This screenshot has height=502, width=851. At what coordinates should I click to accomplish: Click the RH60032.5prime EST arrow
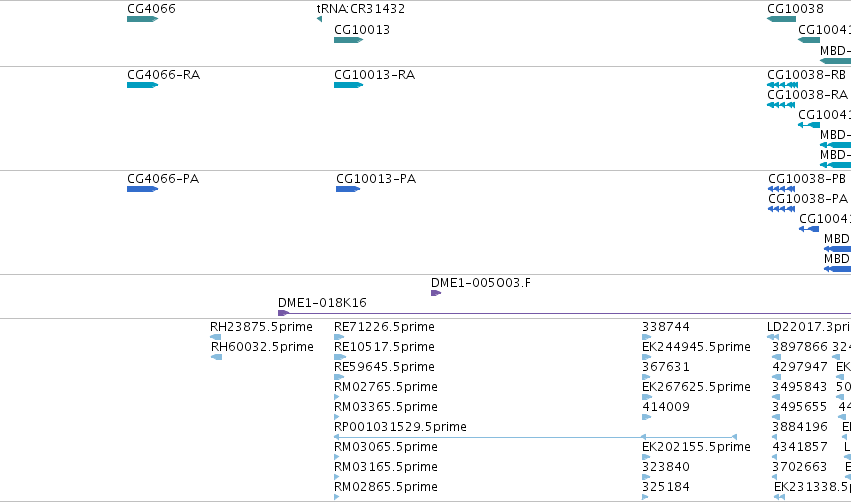pyautogui.click(x=217, y=357)
